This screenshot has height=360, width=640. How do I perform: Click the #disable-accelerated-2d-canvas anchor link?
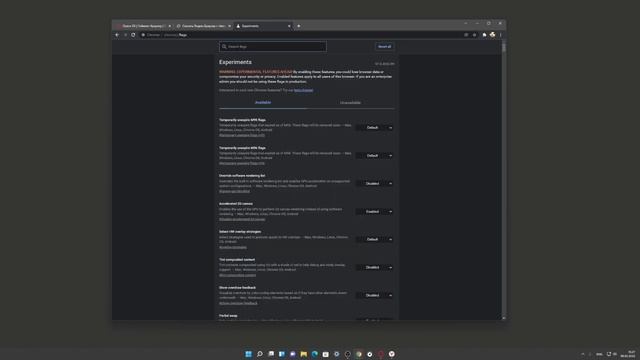click(242, 219)
